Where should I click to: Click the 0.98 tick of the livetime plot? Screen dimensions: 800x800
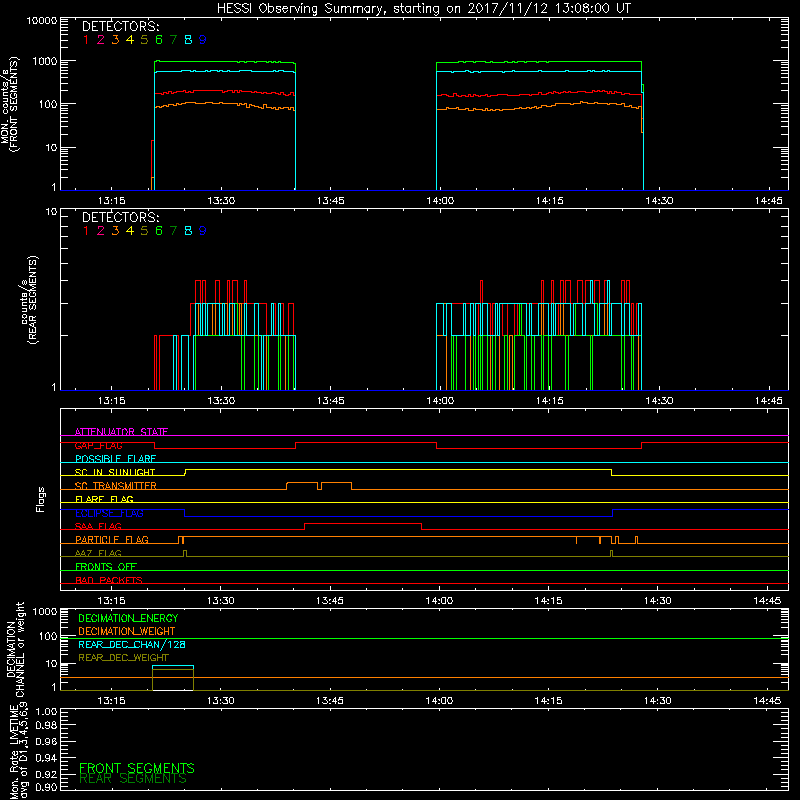click(46, 726)
